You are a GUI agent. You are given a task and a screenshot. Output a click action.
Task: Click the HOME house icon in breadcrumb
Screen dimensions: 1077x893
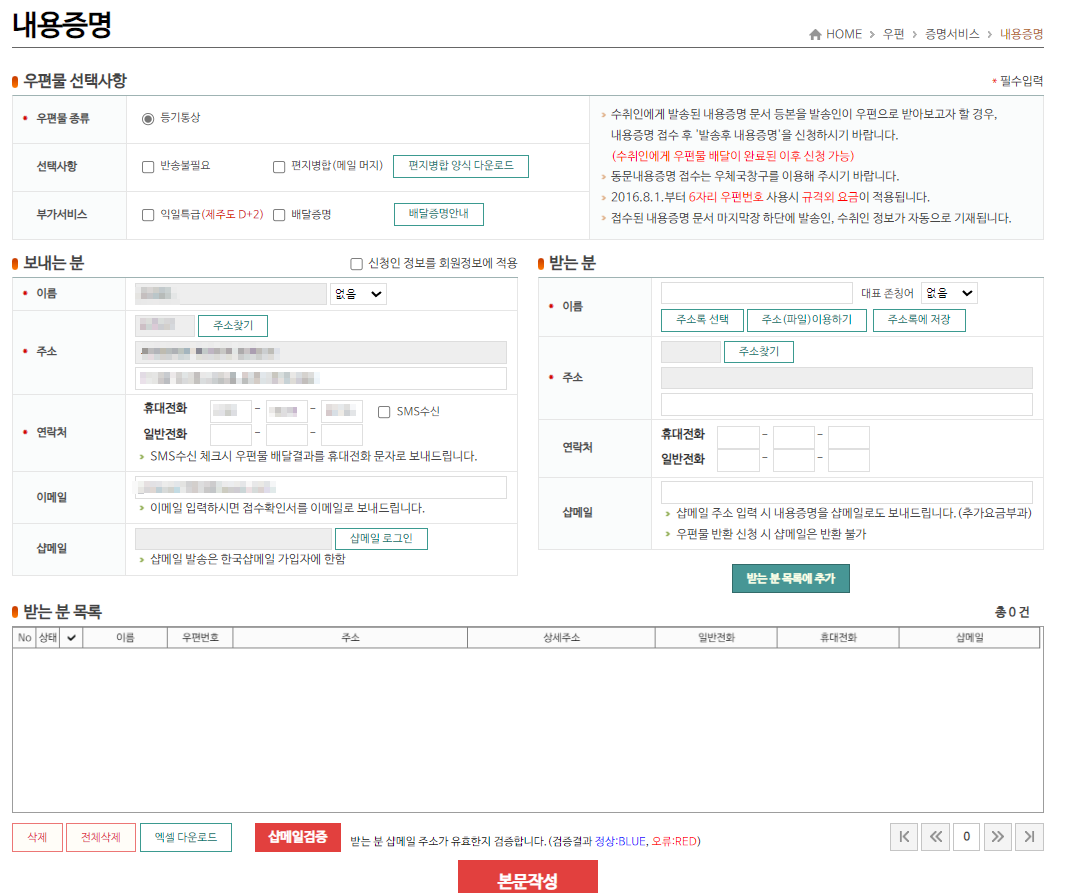(x=815, y=34)
